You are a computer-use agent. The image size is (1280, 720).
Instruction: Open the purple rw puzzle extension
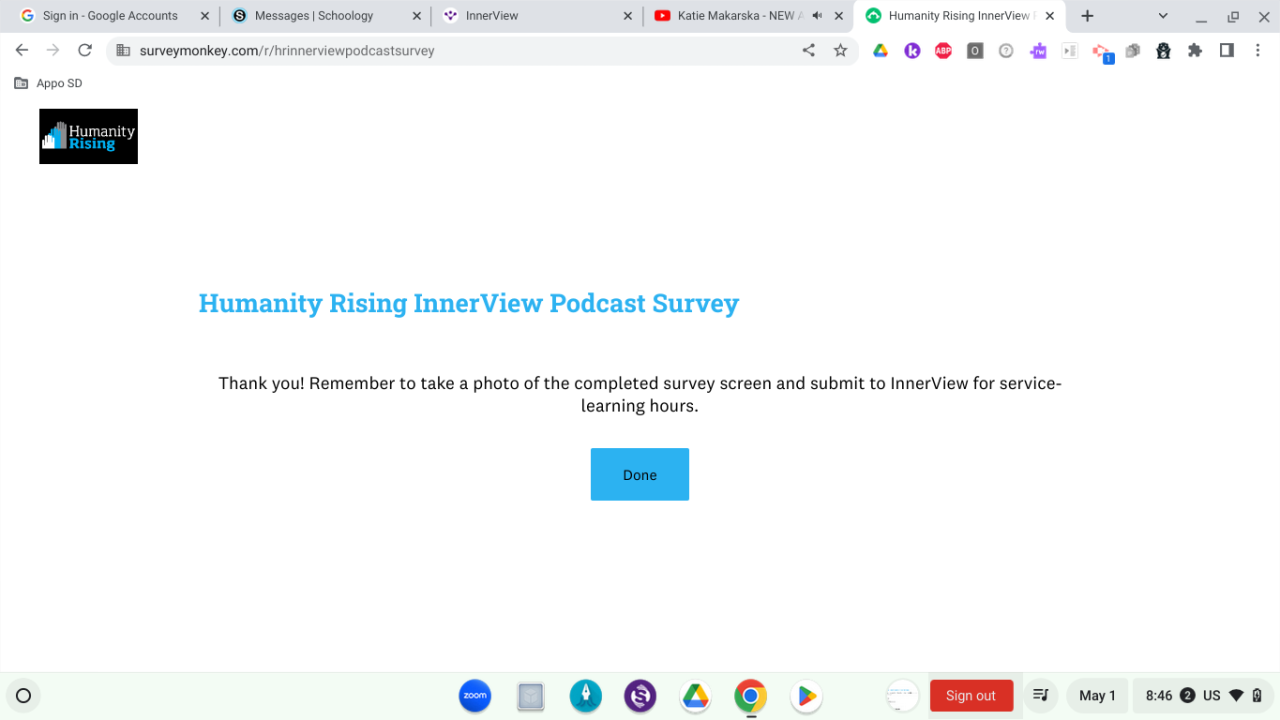click(x=1038, y=51)
